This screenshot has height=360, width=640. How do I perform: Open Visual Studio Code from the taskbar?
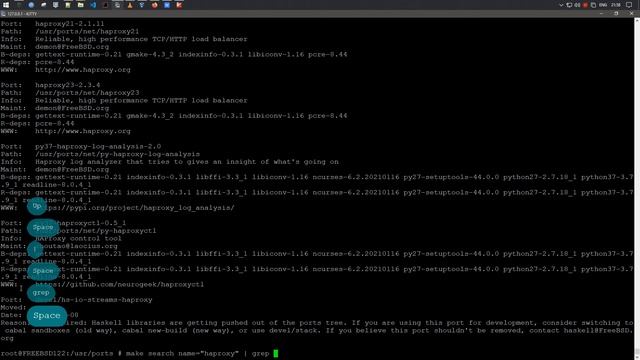93,5
